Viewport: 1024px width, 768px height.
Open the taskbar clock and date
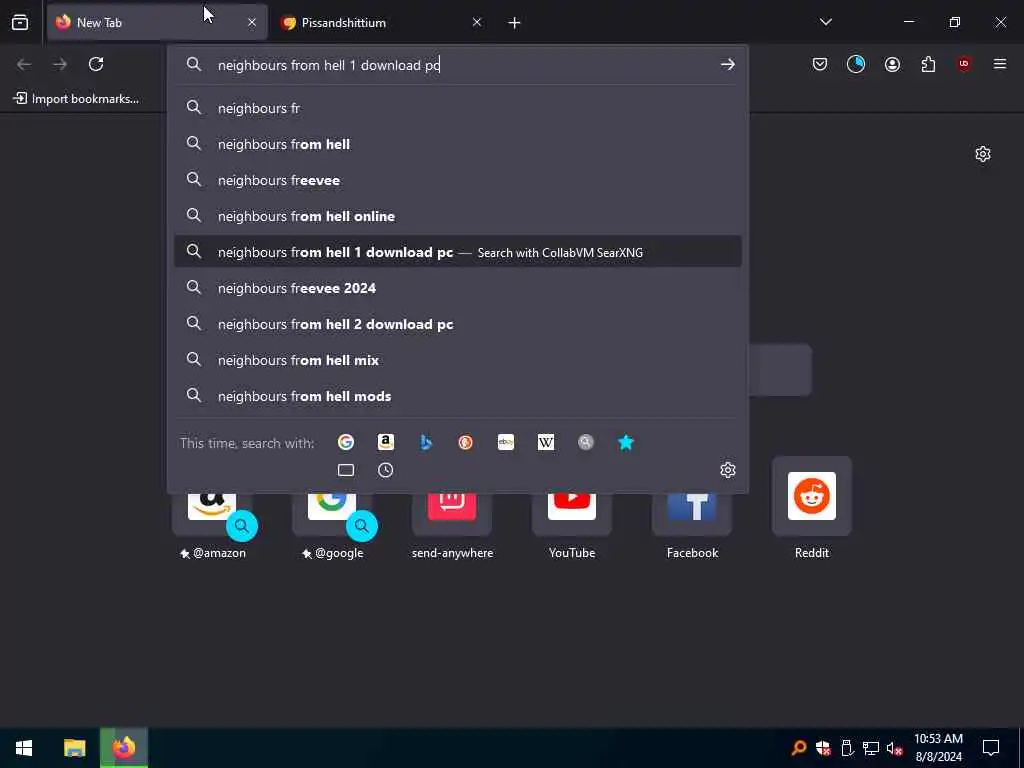coord(938,748)
